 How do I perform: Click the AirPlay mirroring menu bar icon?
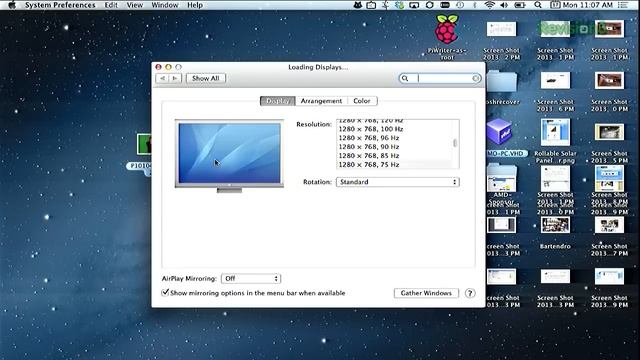click(414, 5)
